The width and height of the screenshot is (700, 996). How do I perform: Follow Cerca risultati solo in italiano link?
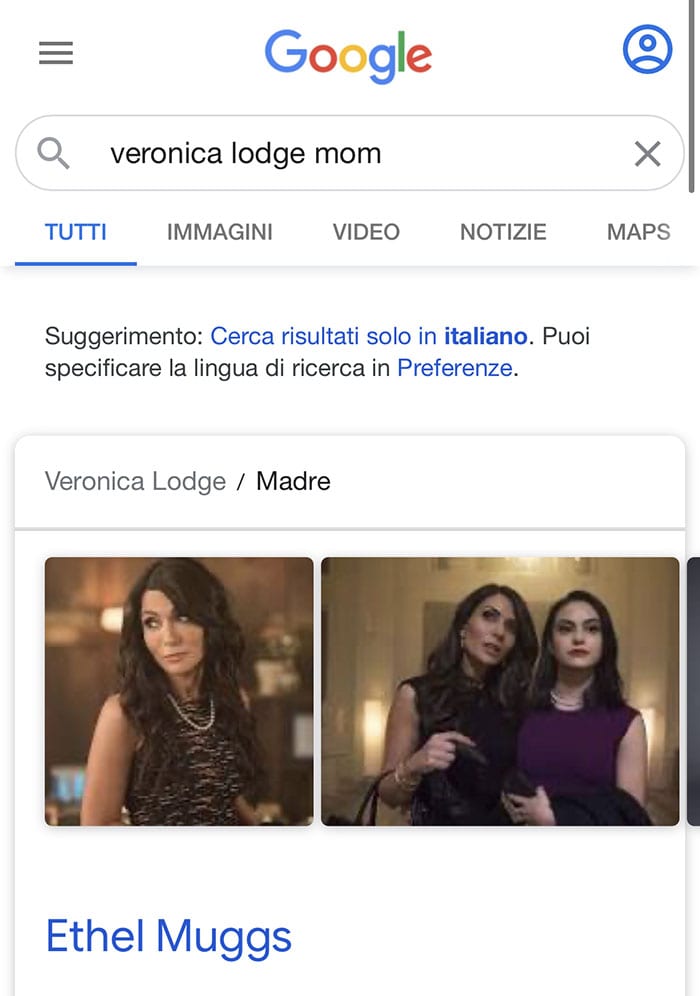[x=369, y=336]
